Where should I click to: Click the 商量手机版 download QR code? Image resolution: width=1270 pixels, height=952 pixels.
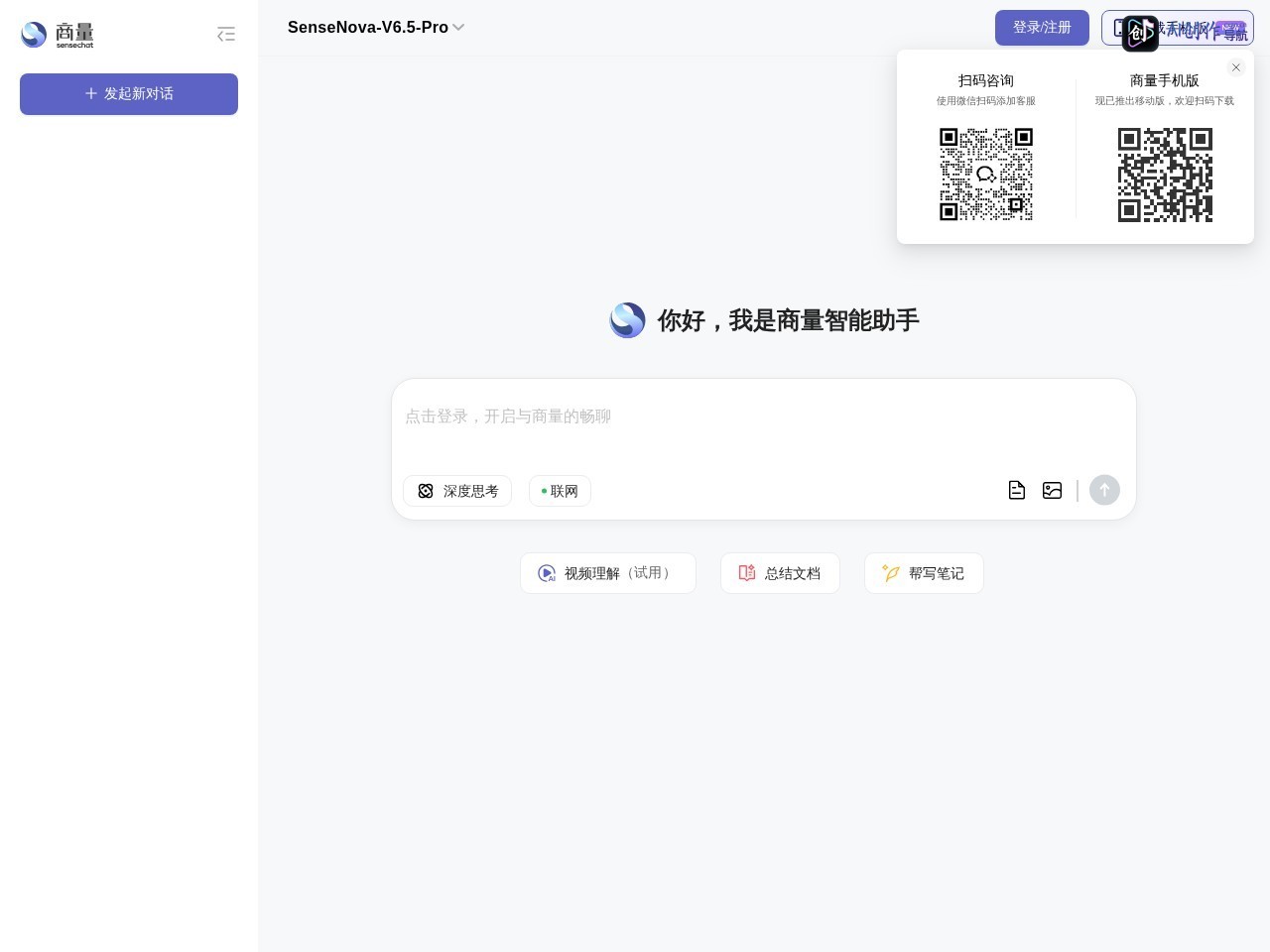click(x=1165, y=175)
